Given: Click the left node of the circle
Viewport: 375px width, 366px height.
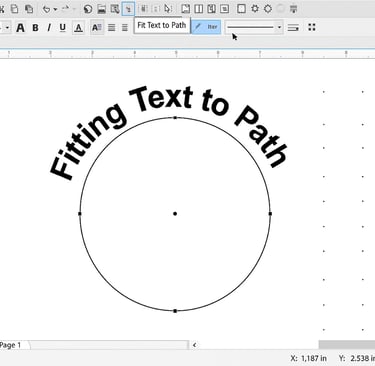Looking at the screenshot, I should [x=80, y=213].
